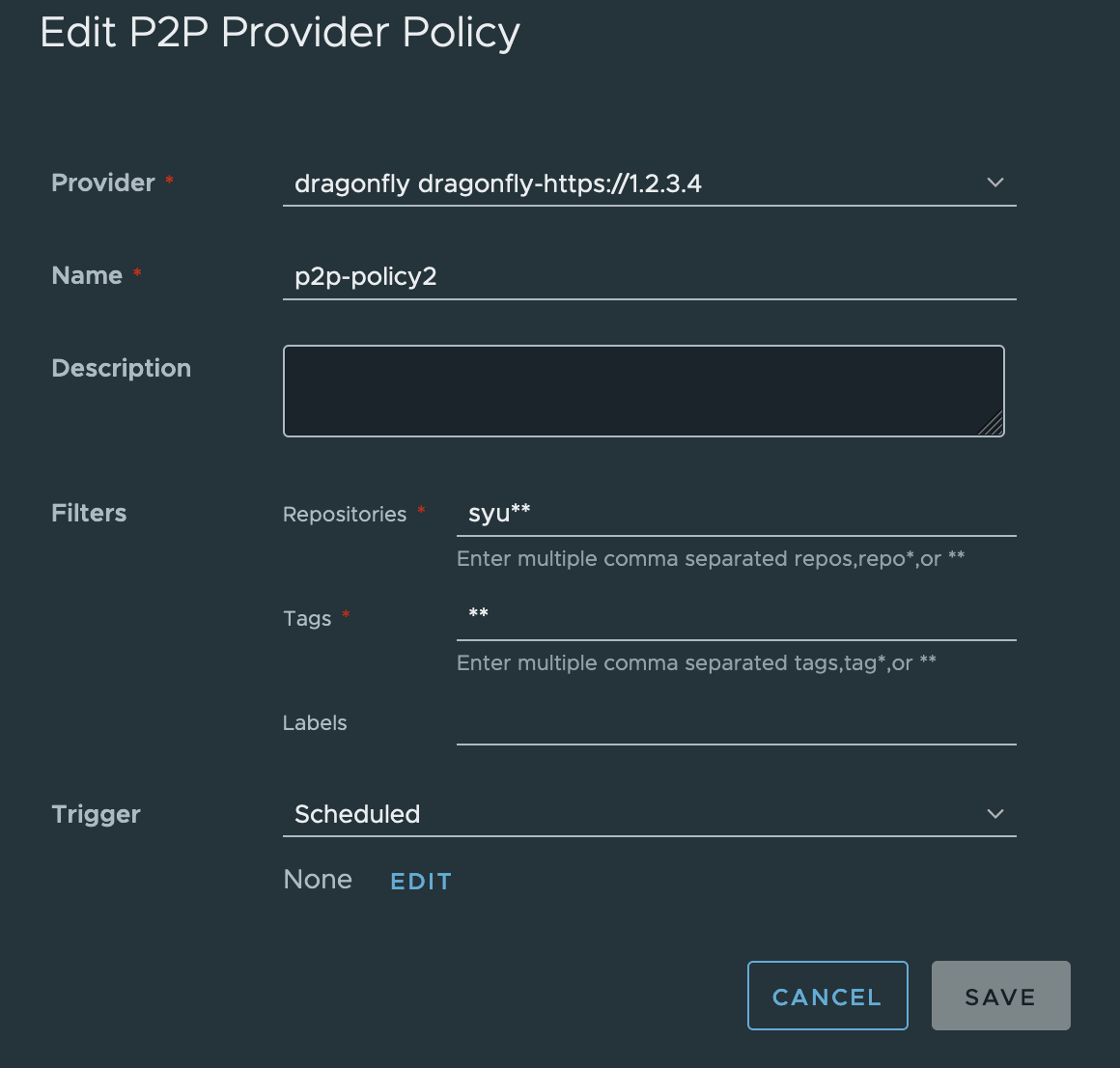
Task: Open the Provider dropdown
Action: point(647,183)
